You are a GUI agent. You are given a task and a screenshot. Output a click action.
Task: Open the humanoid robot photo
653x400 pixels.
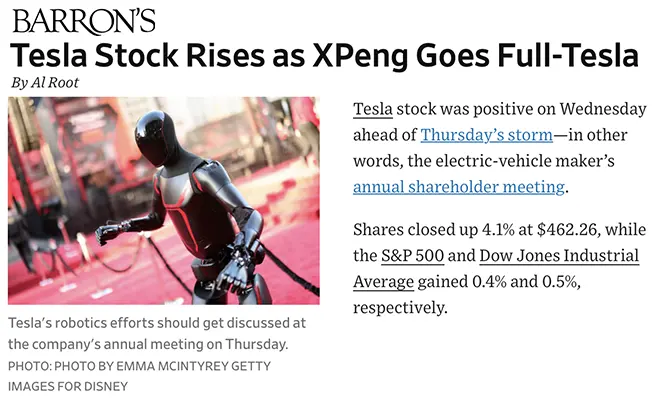164,200
